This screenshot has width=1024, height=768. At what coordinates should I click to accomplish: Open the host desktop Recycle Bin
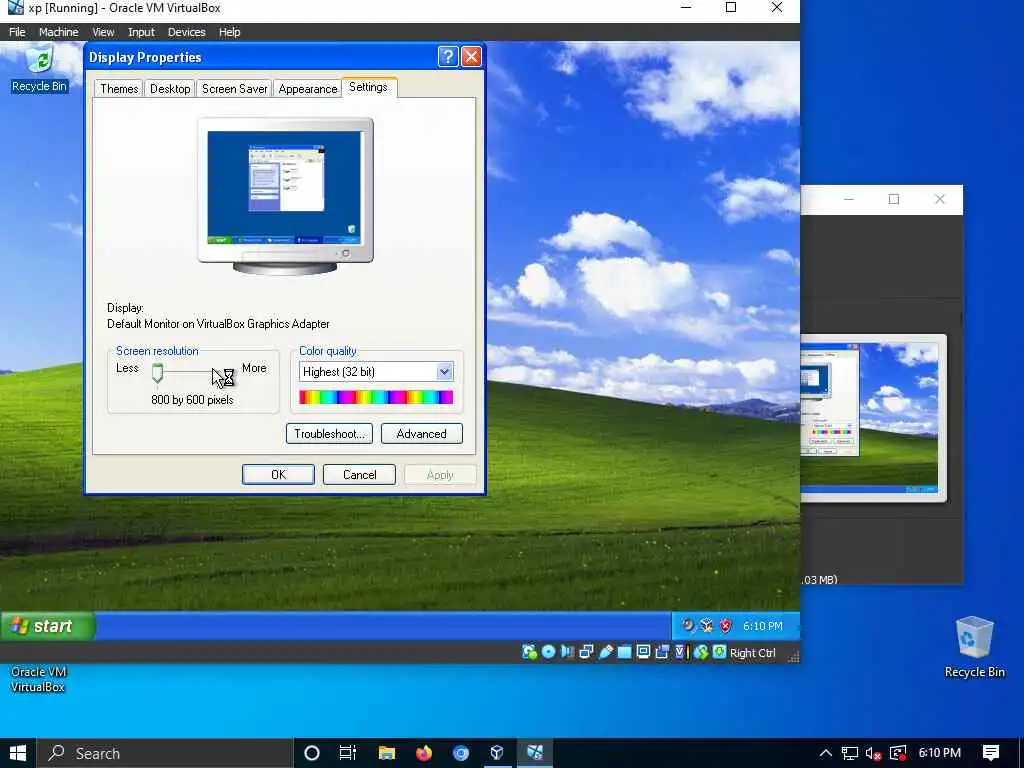tap(974, 647)
